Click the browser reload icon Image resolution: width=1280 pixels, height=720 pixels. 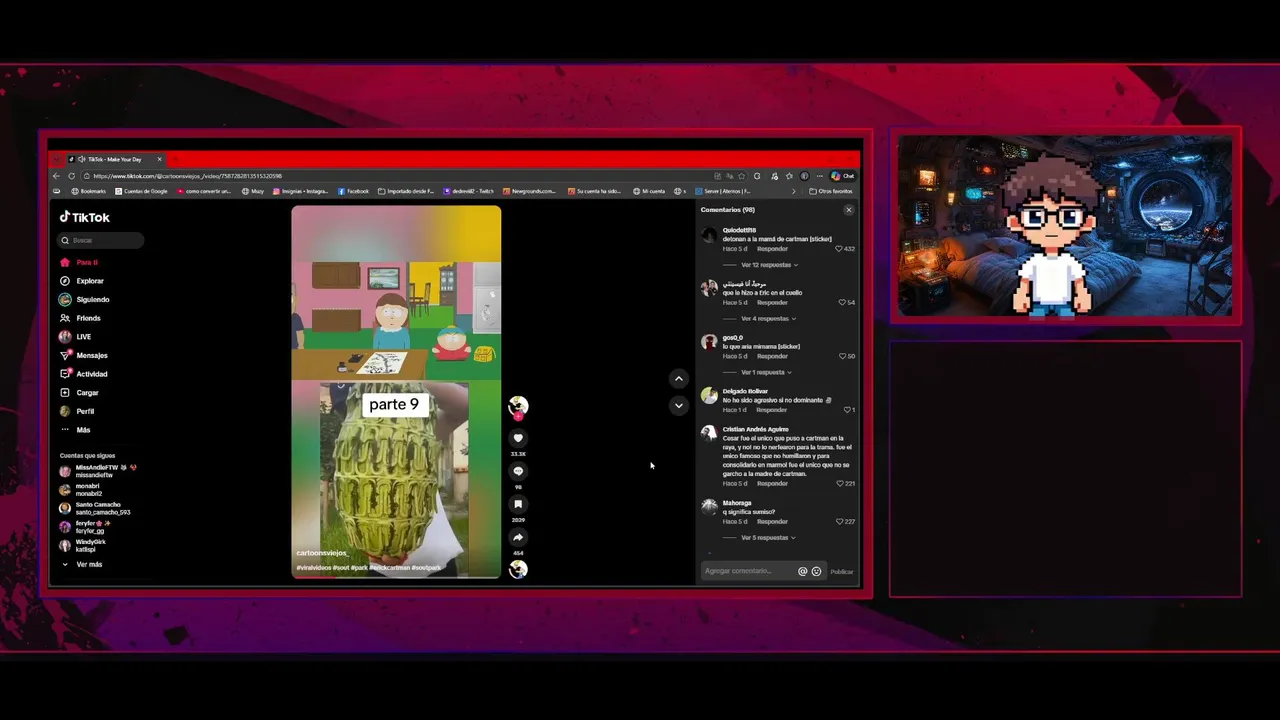(x=71, y=176)
